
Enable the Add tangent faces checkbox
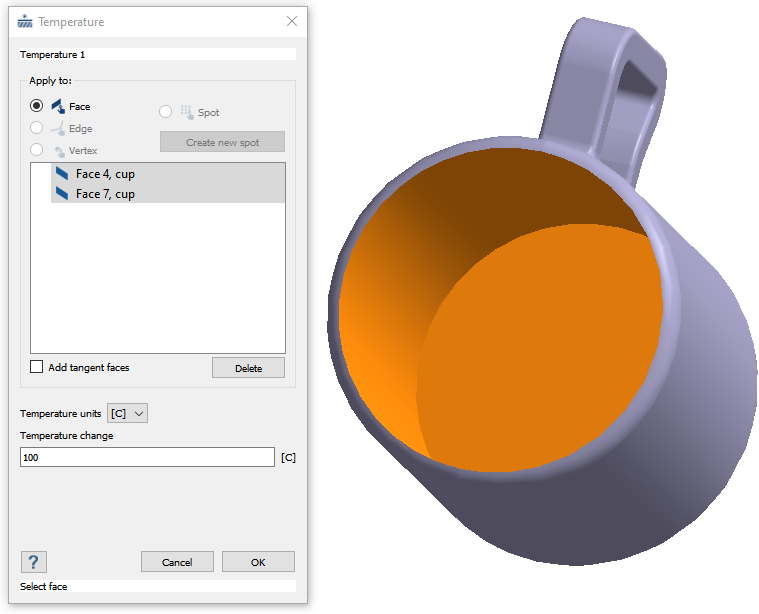coord(37,367)
